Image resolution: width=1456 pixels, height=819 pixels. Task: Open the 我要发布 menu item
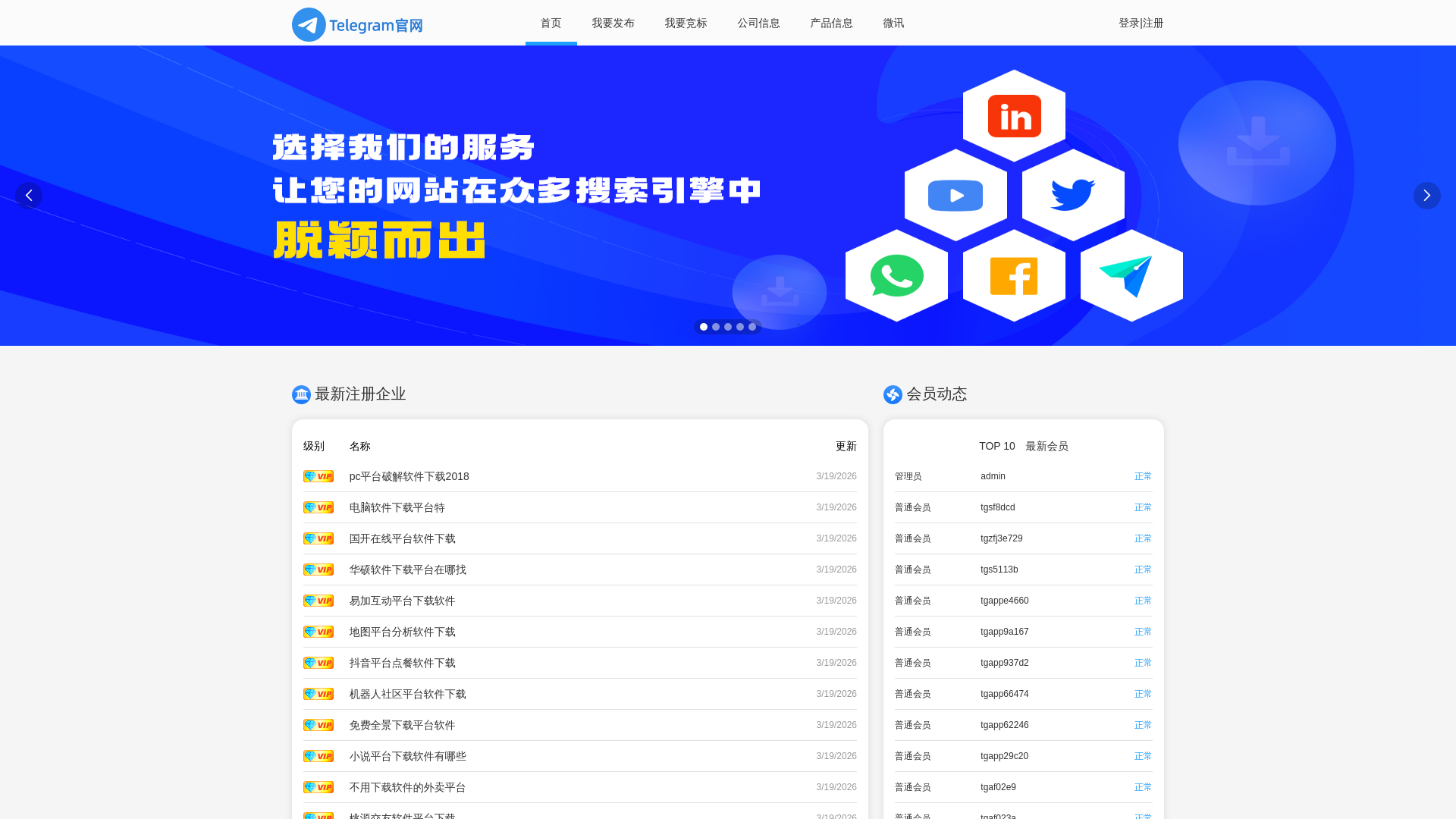point(613,23)
